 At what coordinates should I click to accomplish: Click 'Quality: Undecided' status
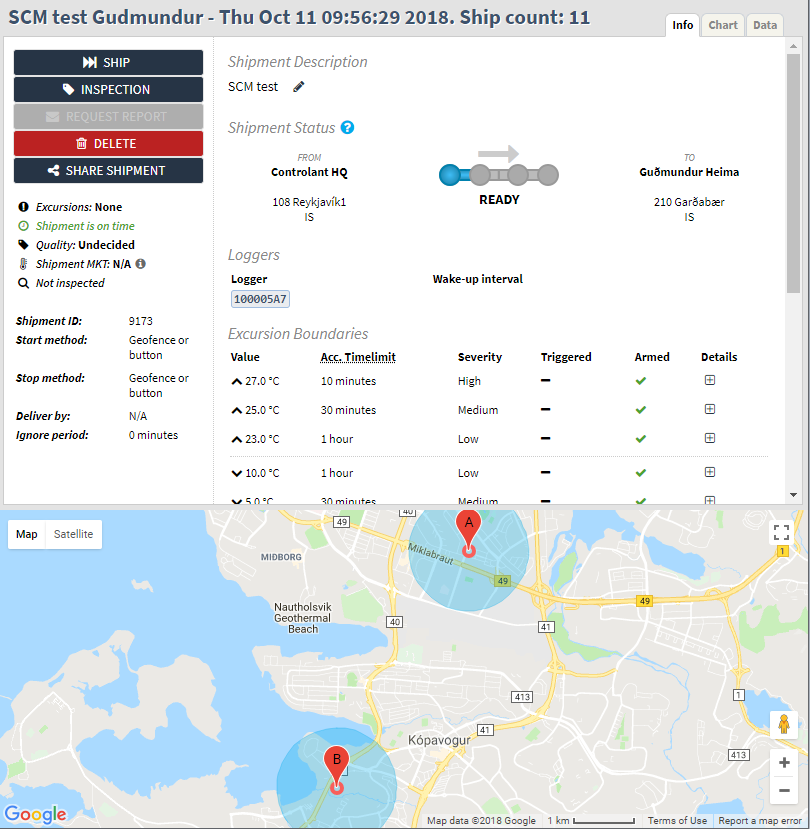coord(77,245)
